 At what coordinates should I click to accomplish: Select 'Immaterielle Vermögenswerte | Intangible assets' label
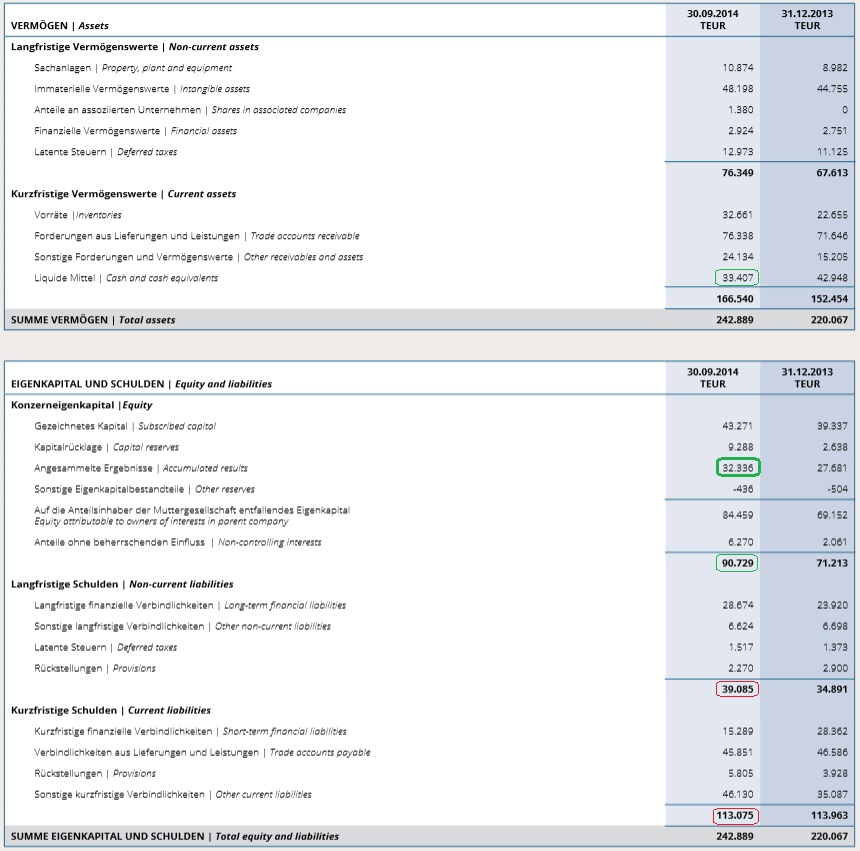[142, 89]
